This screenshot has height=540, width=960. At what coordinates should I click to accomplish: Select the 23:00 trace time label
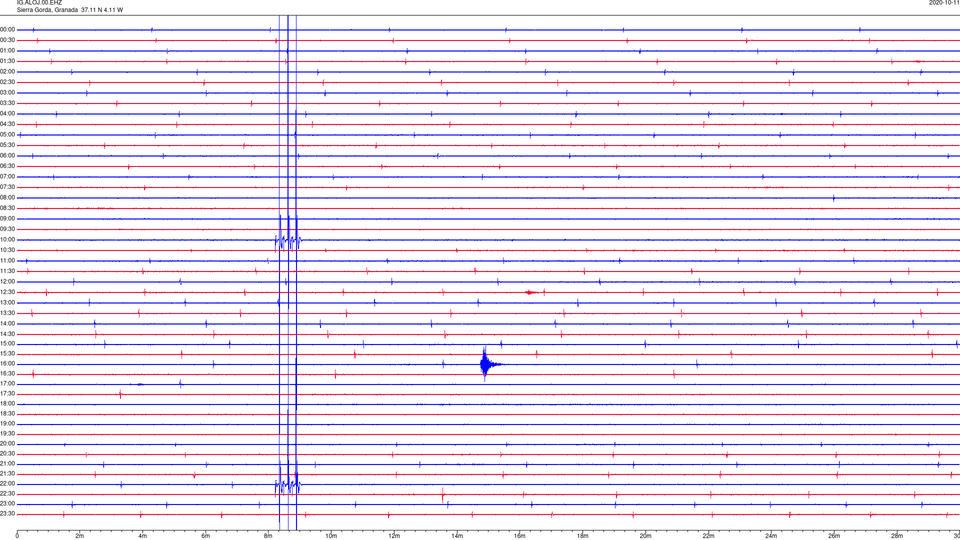pos(7,504)
